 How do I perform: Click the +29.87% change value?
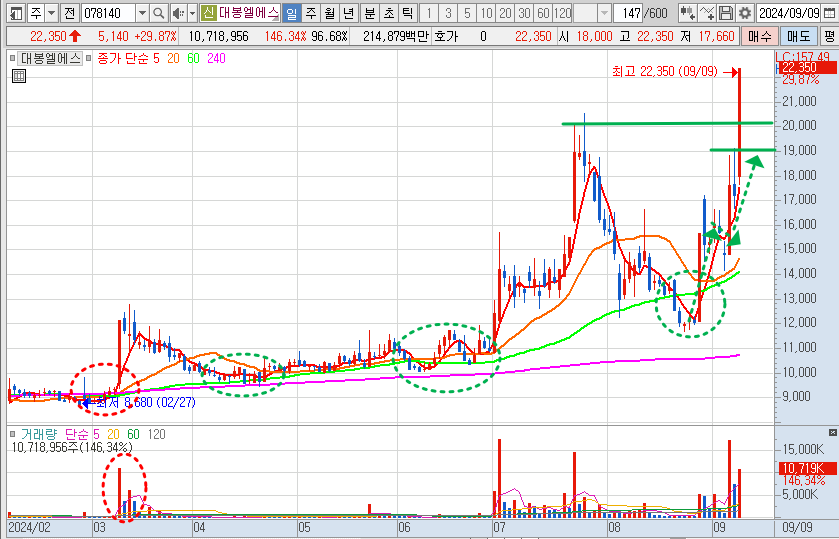(x=156, y=36)
